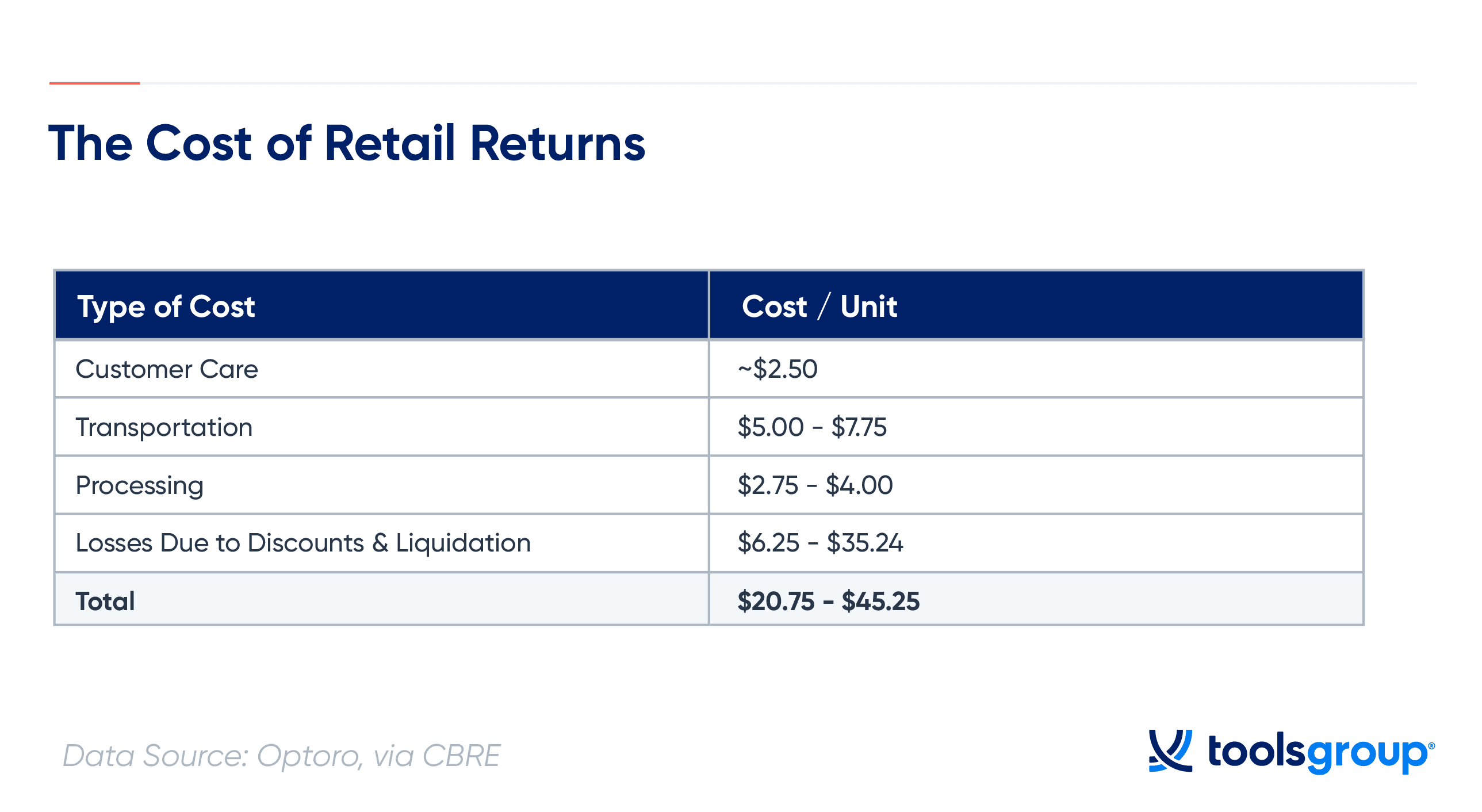Click the registered trademark symbol beside logo
This screenshot has width=1482, height=812.
pos(1431,746)
